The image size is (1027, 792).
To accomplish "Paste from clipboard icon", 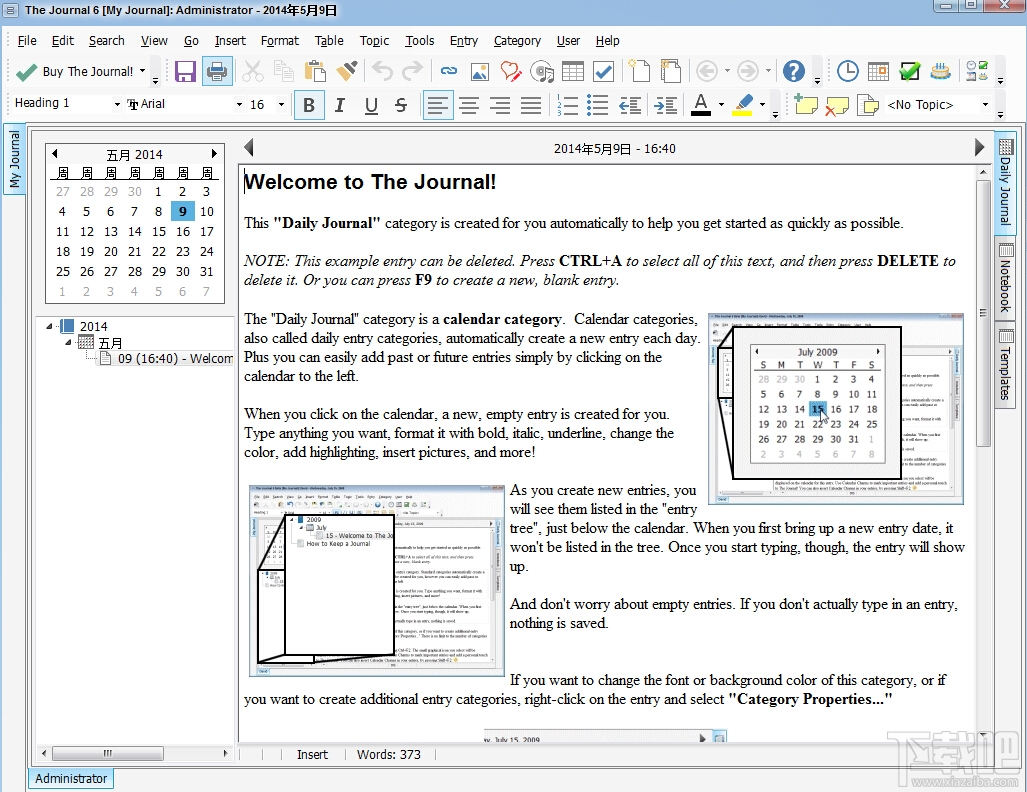I will pyautogui.click(x=315, y=71).
